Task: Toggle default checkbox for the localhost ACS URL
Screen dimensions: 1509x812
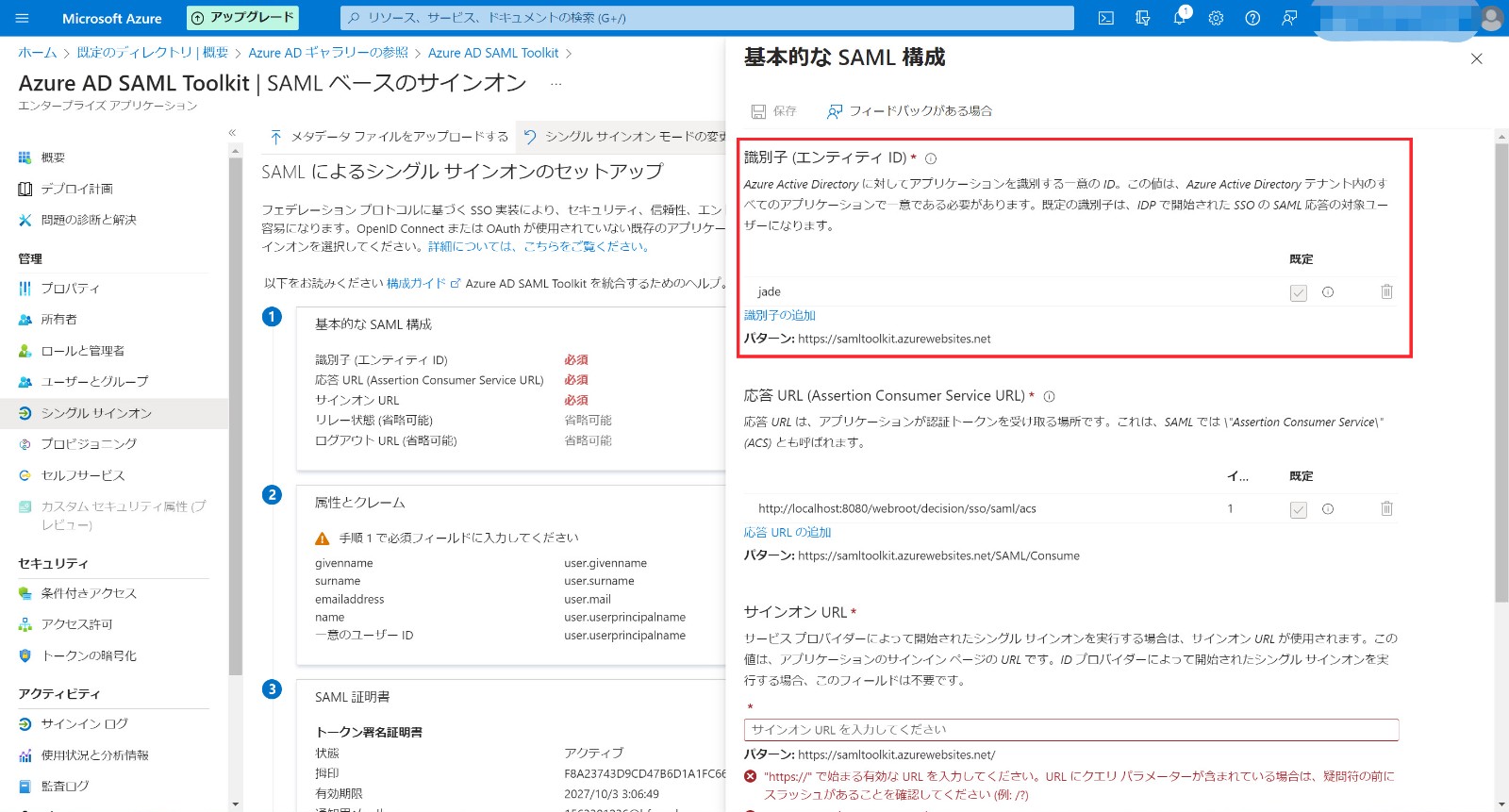Action: pyautogui.click(x=1299, y=509)
